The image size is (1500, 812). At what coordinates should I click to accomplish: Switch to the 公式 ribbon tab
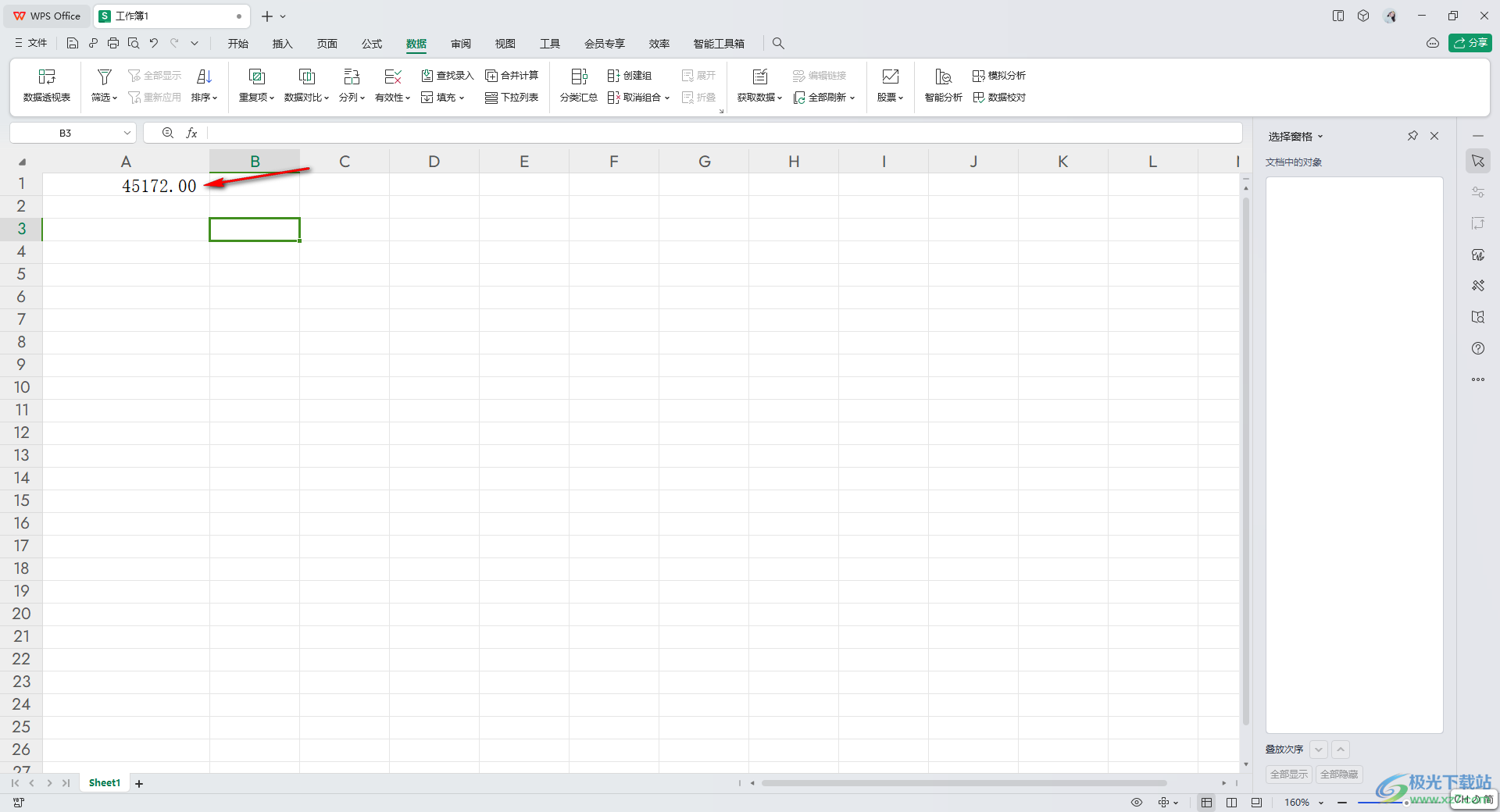pyautogui.click(x=372, y=44)
